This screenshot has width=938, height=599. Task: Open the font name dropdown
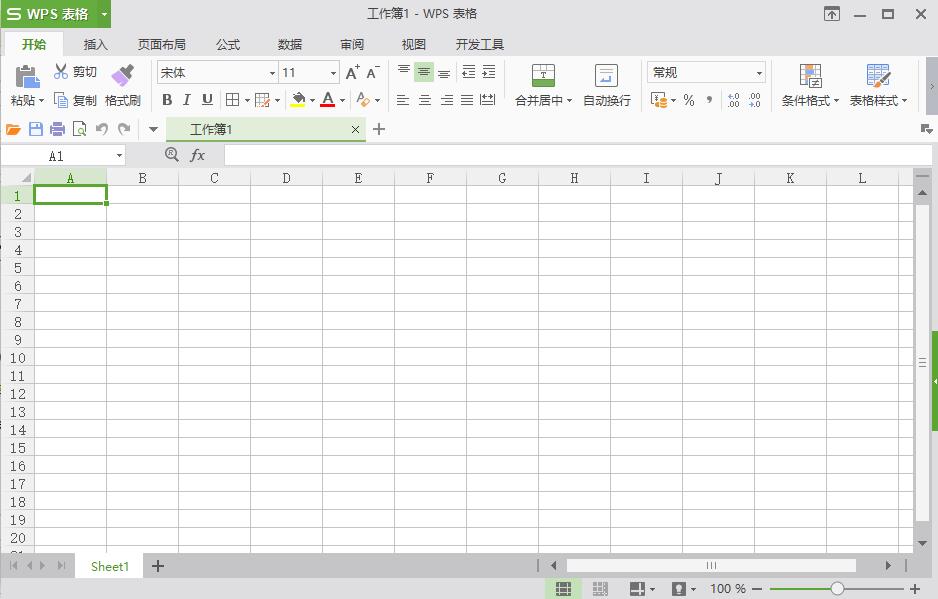[x=274, y=71]
